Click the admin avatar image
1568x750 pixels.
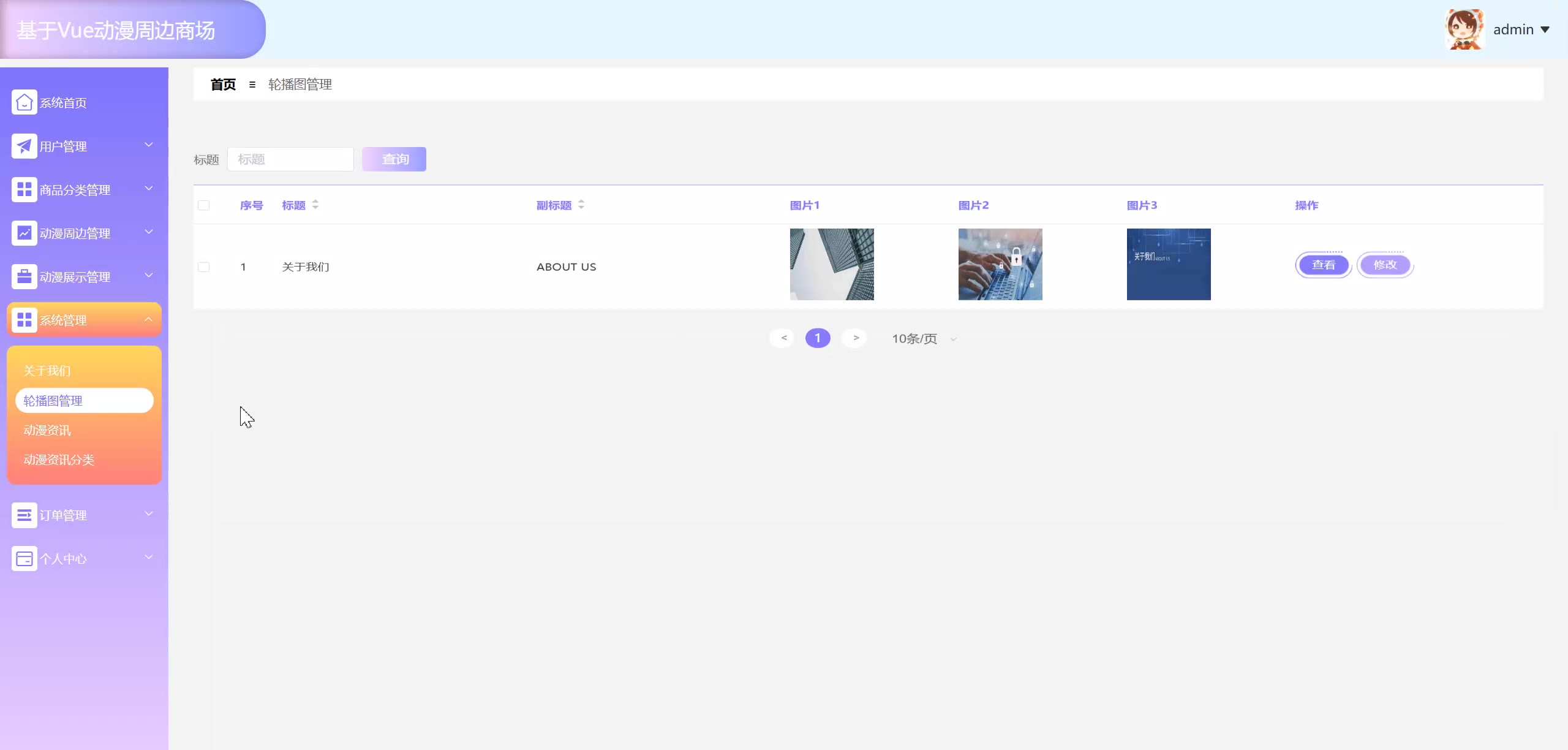click(1464, 29)
